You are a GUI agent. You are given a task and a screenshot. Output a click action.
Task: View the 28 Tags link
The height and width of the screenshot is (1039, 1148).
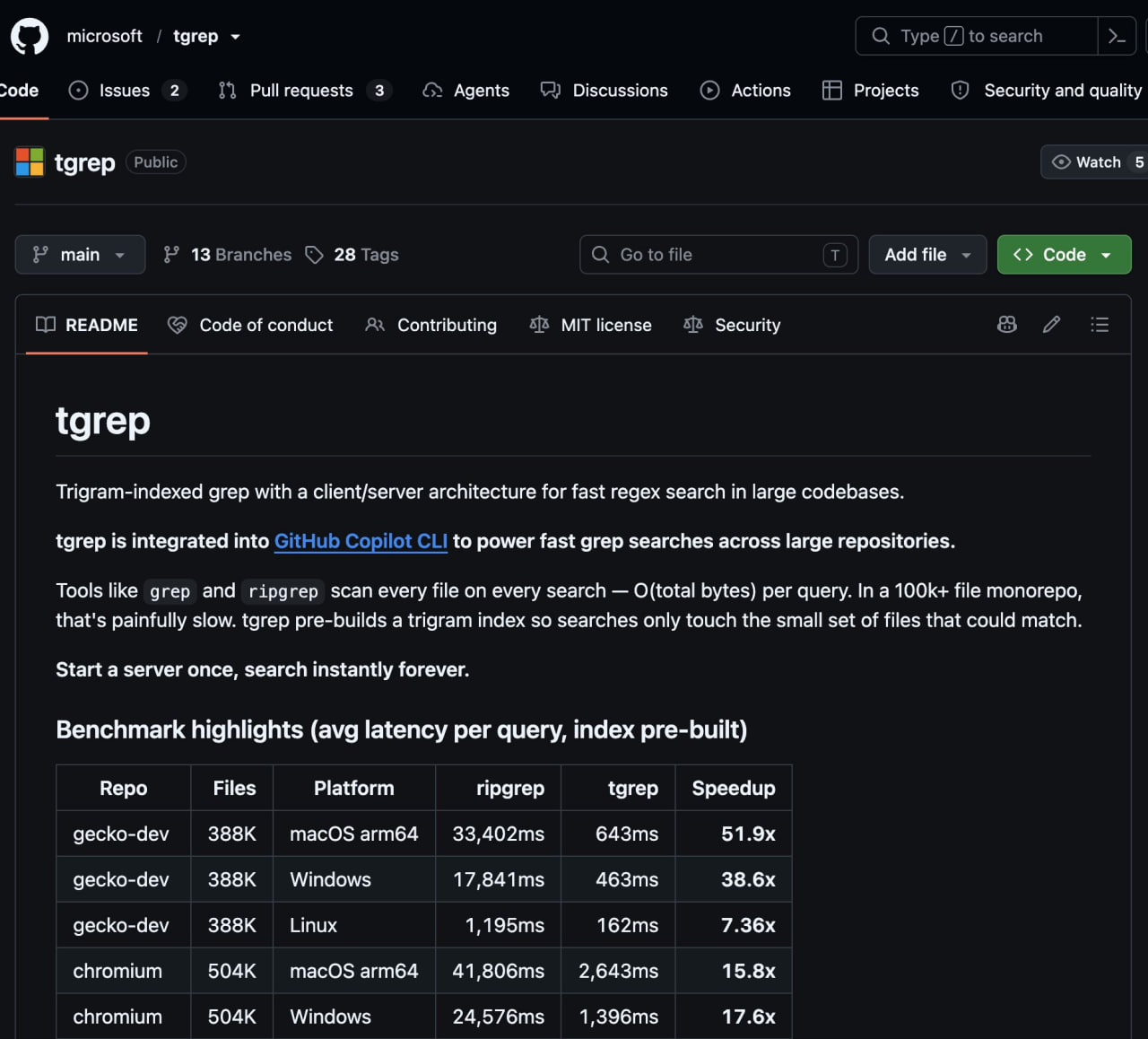pos(352,255)
